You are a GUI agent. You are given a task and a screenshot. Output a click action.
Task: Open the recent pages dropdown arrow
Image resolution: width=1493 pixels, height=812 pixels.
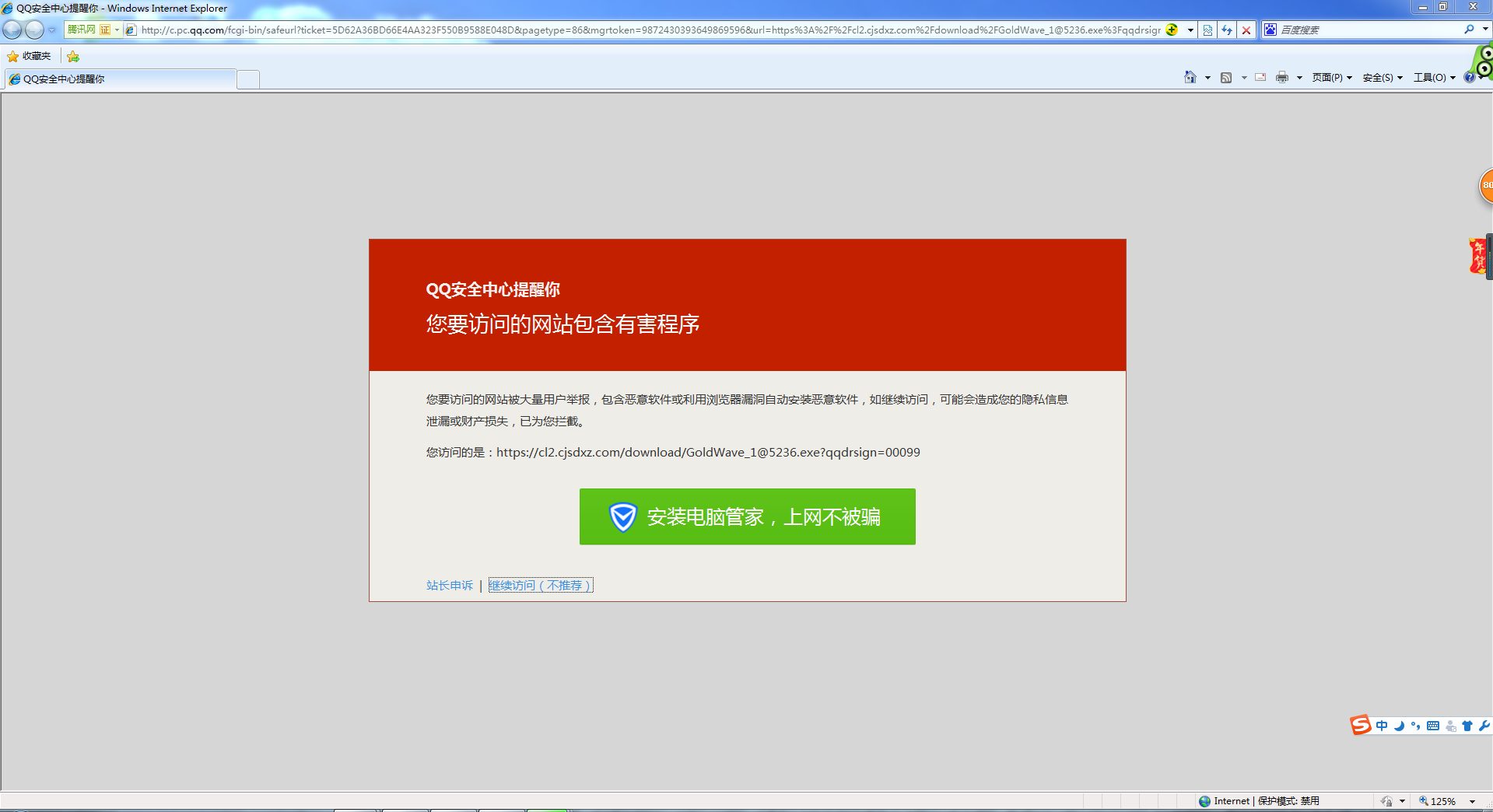coord(52,30)
